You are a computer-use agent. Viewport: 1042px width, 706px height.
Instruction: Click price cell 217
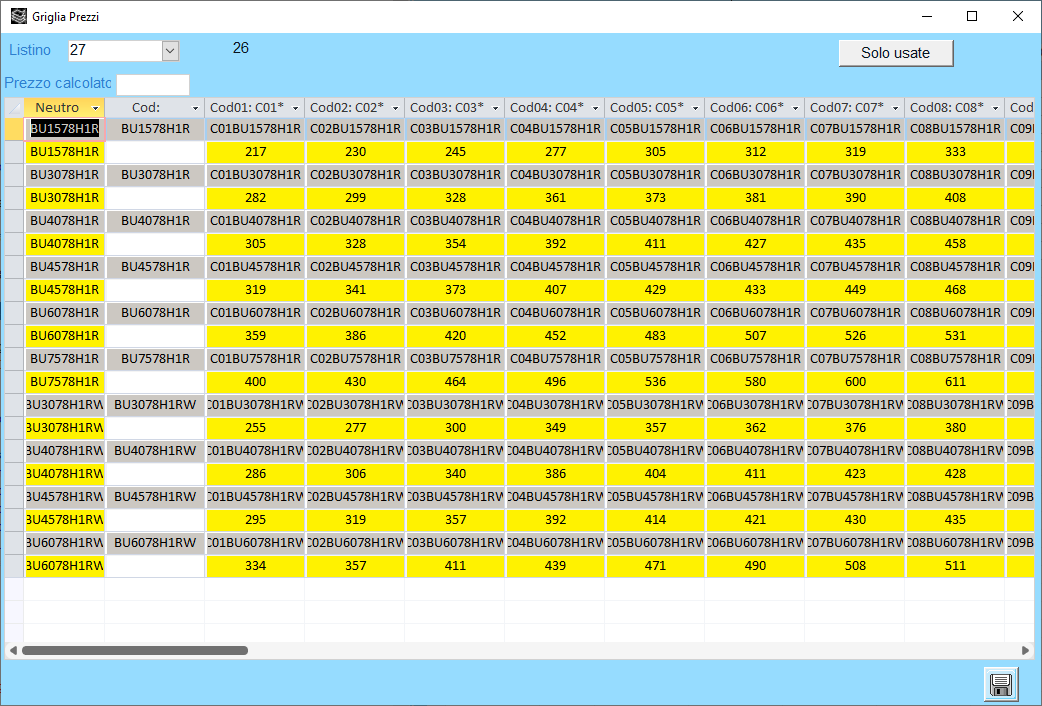pos(255,152)
